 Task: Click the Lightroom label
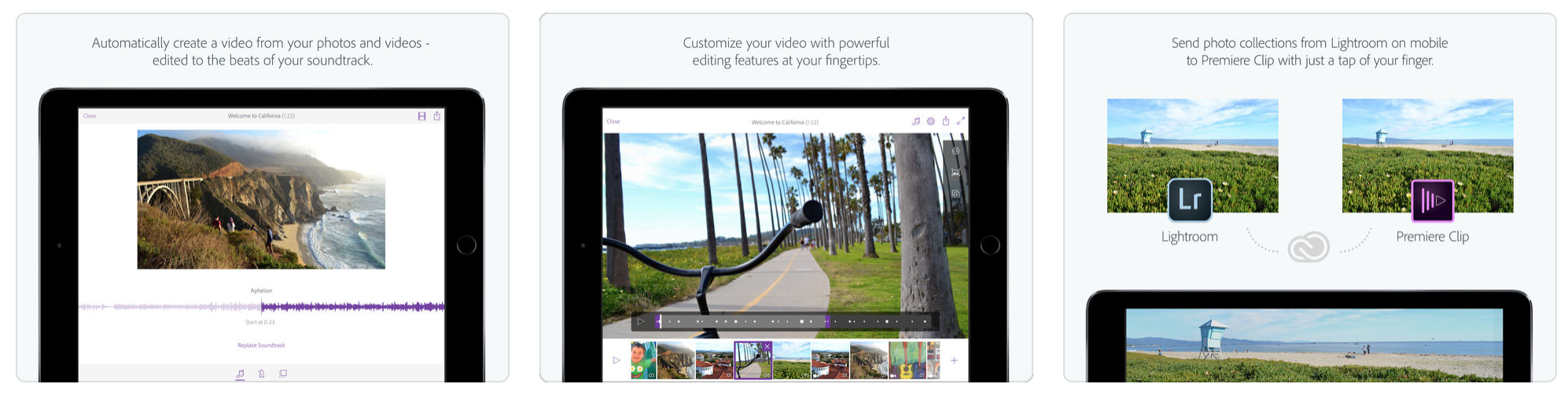[x=1190, y=236]
